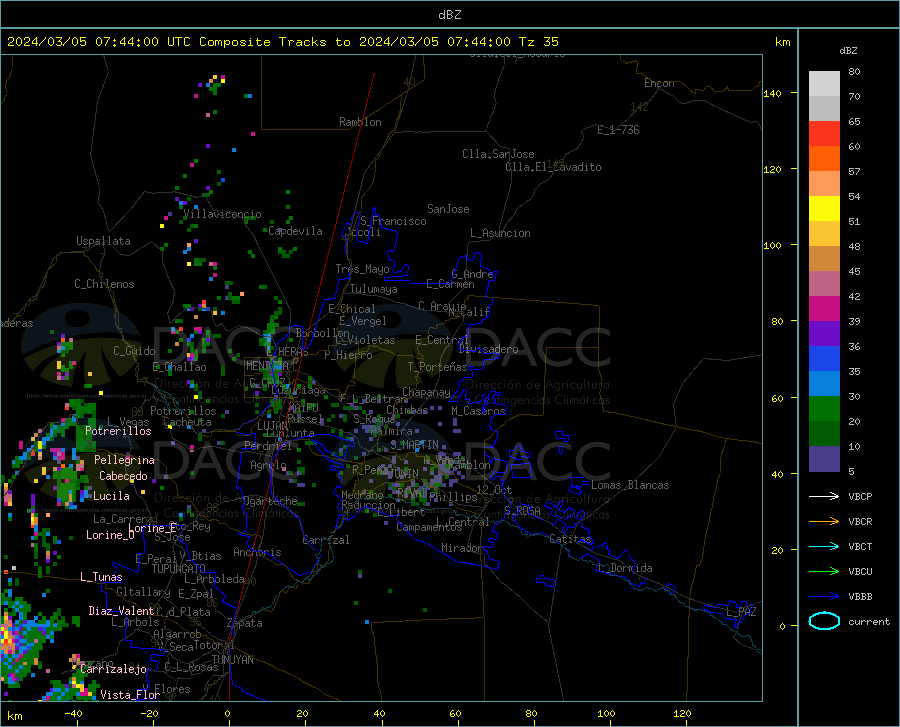Click the 'Zapata' map label
900x727 pixels.
coord(245,623)
